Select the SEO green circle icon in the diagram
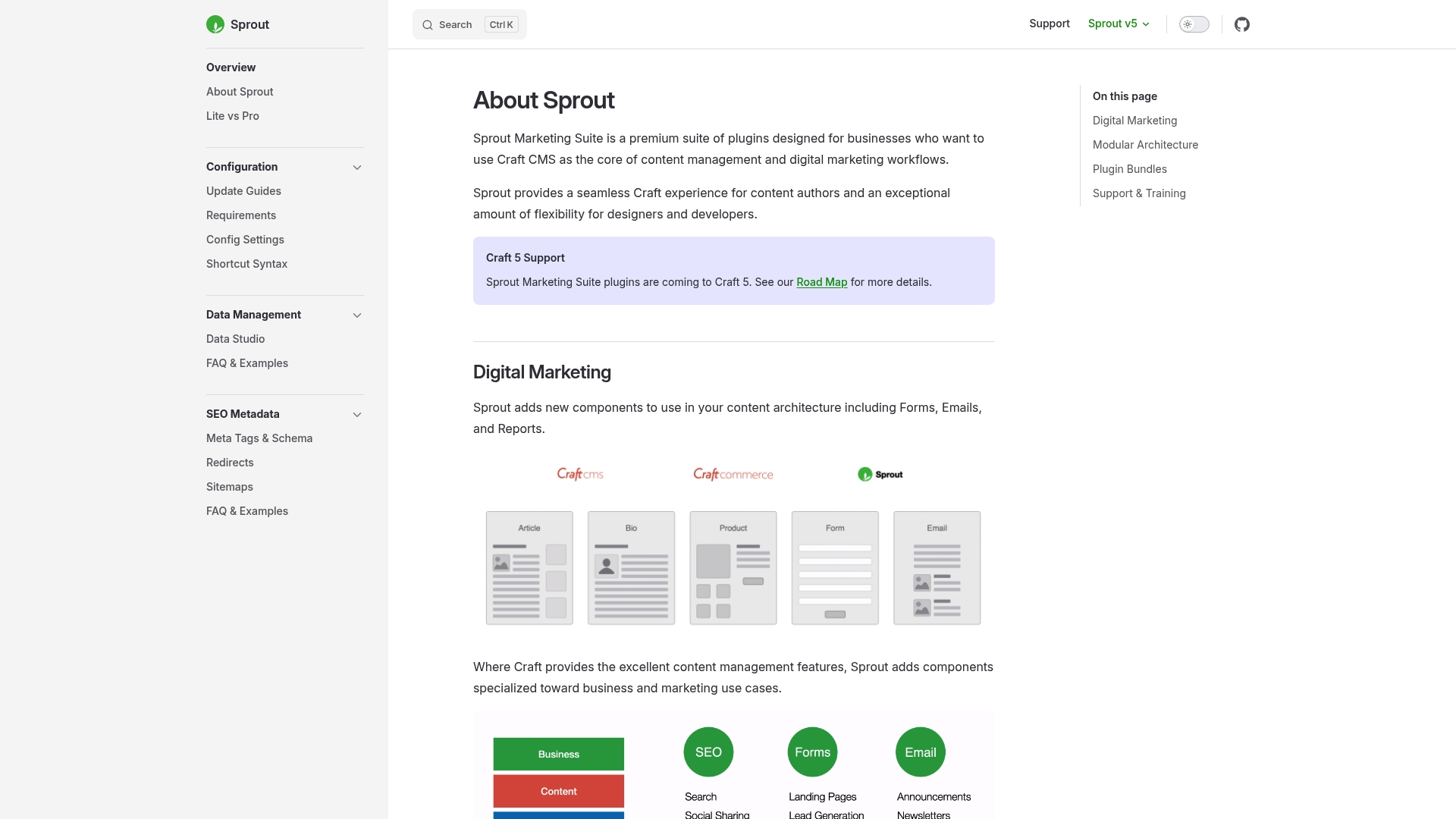 tap(708, 752)
